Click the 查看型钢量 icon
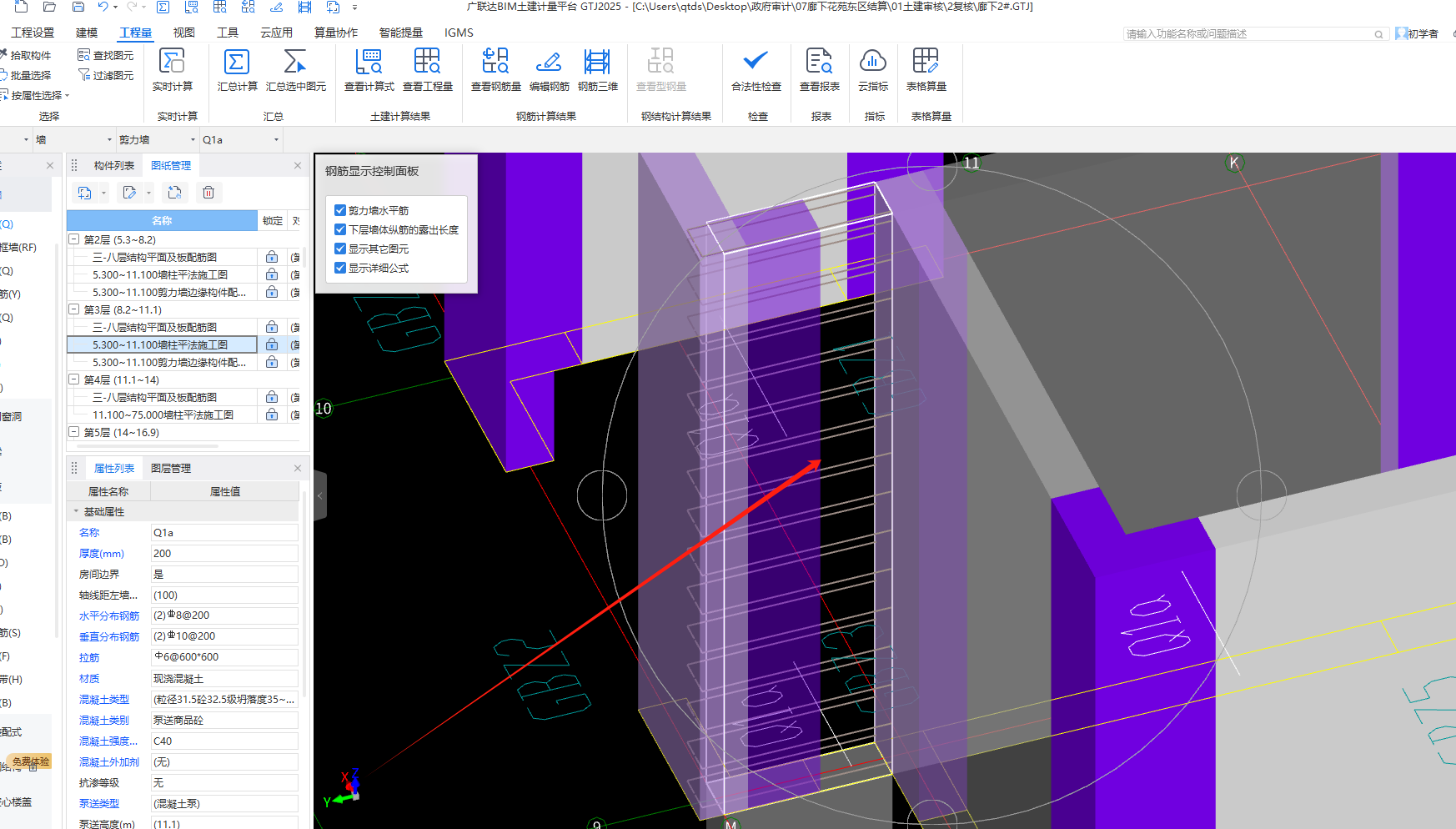The width and height of the screenshot is (1456, 829). pyautogui.click(x=660, y=69)
